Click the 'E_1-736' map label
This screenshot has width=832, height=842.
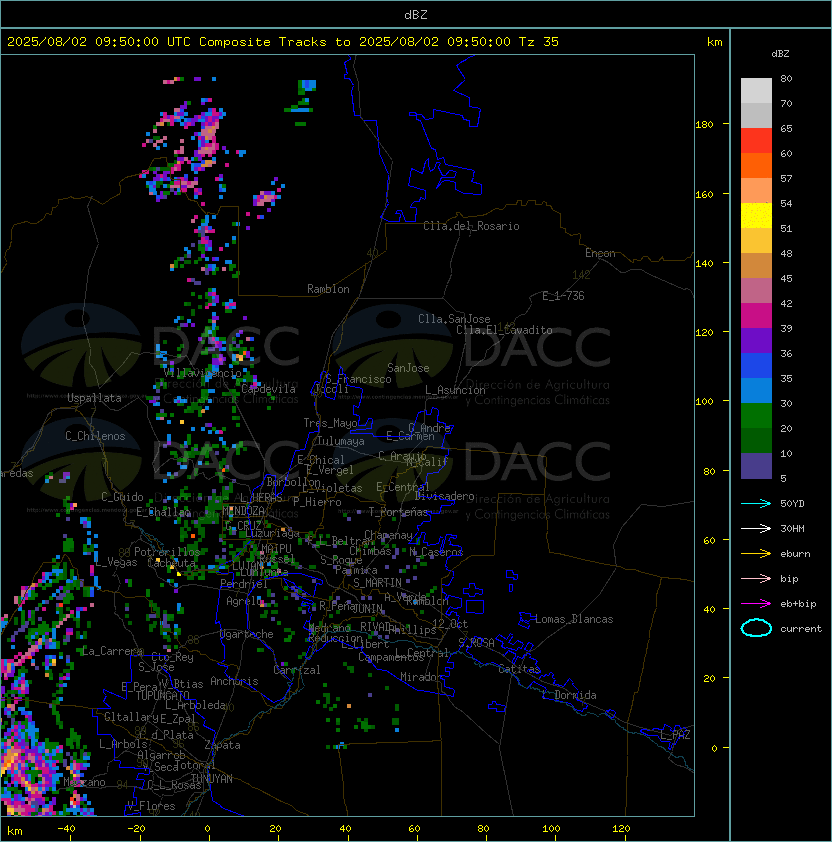563,296
